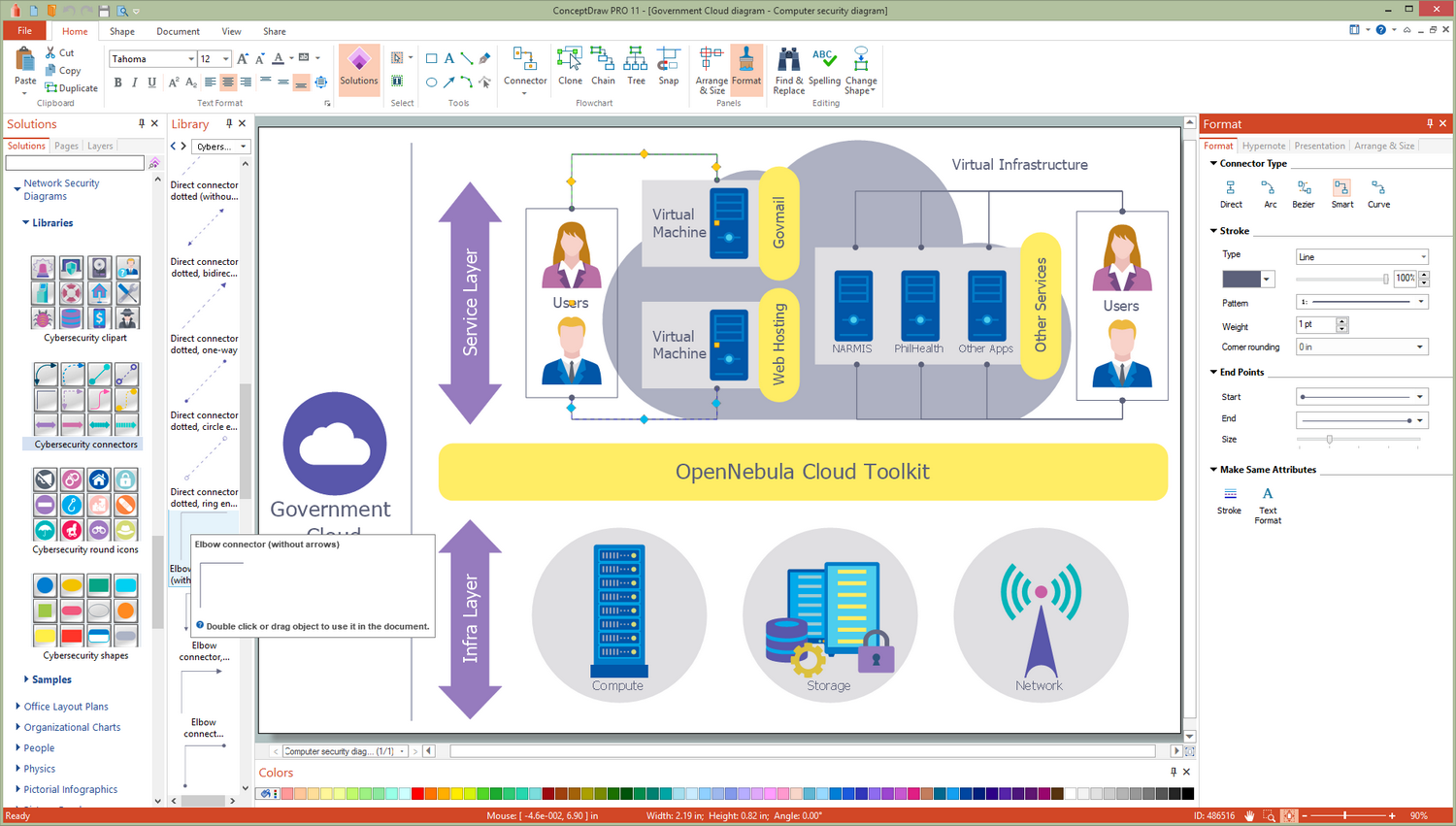This screenshot has width=1456, height=826.
Task: Toggle center text alignment
Action: click(228, 83)
